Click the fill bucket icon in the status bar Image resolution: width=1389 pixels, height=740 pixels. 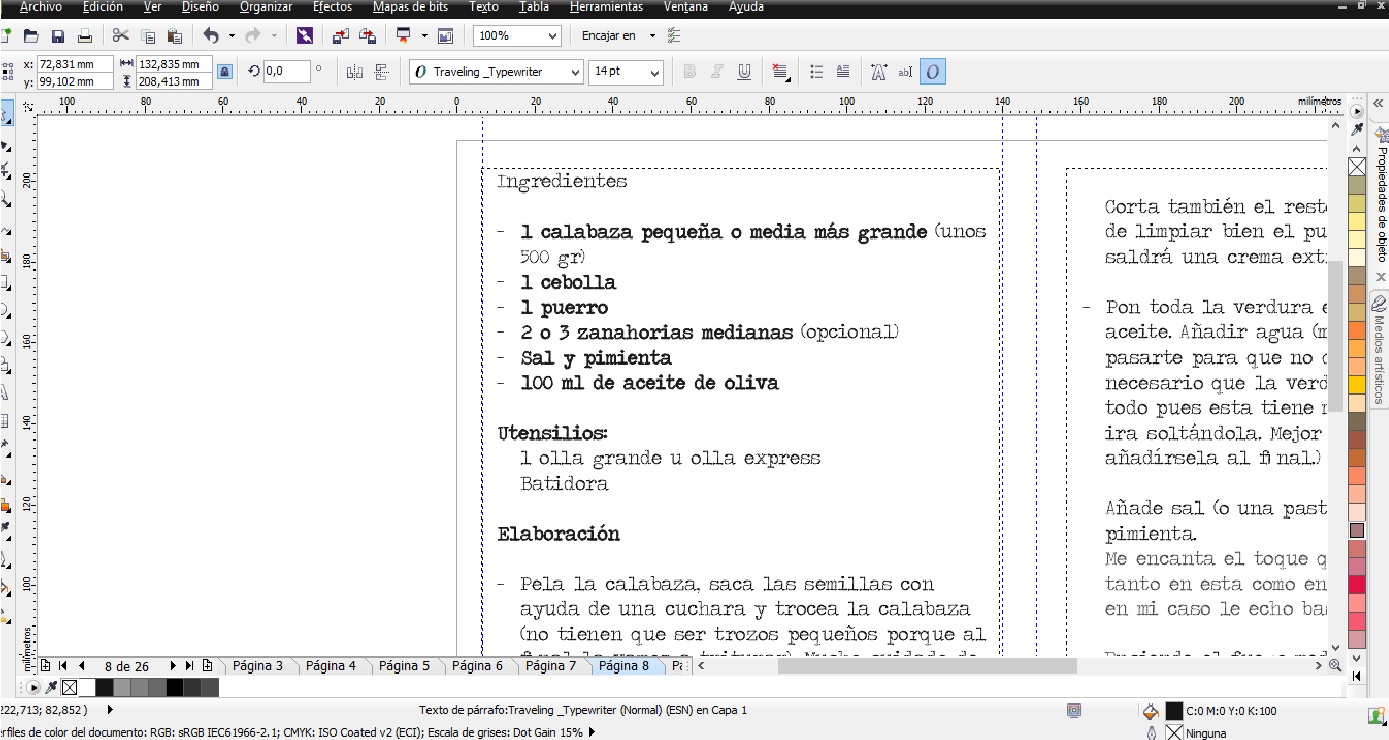point(1151,711)
